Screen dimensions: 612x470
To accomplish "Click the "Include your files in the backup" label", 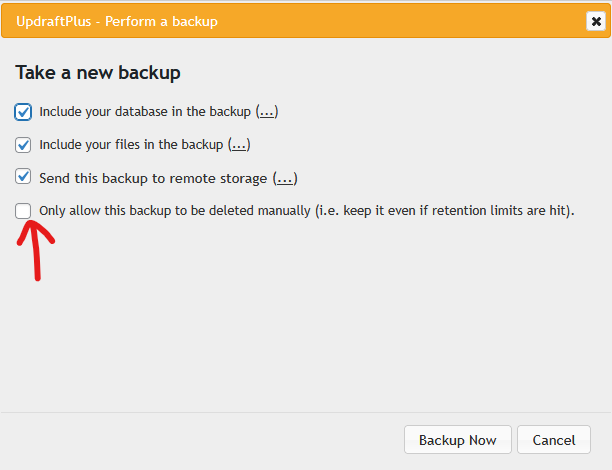I will point(132,145).
